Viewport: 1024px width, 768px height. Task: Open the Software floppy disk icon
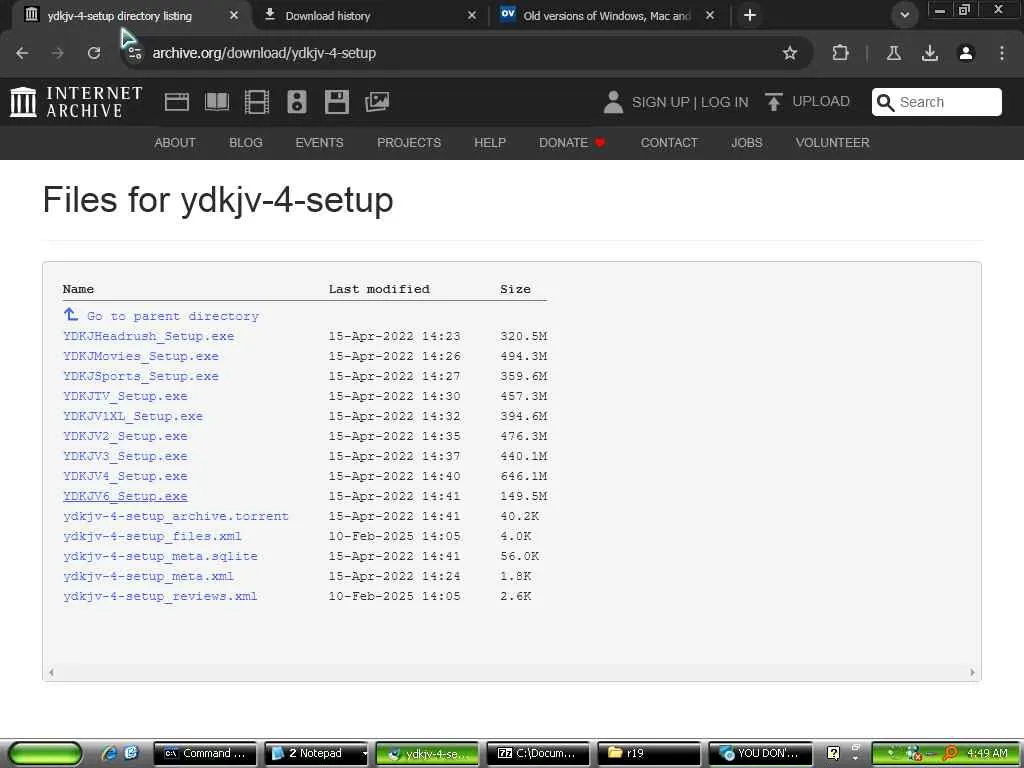337,102
